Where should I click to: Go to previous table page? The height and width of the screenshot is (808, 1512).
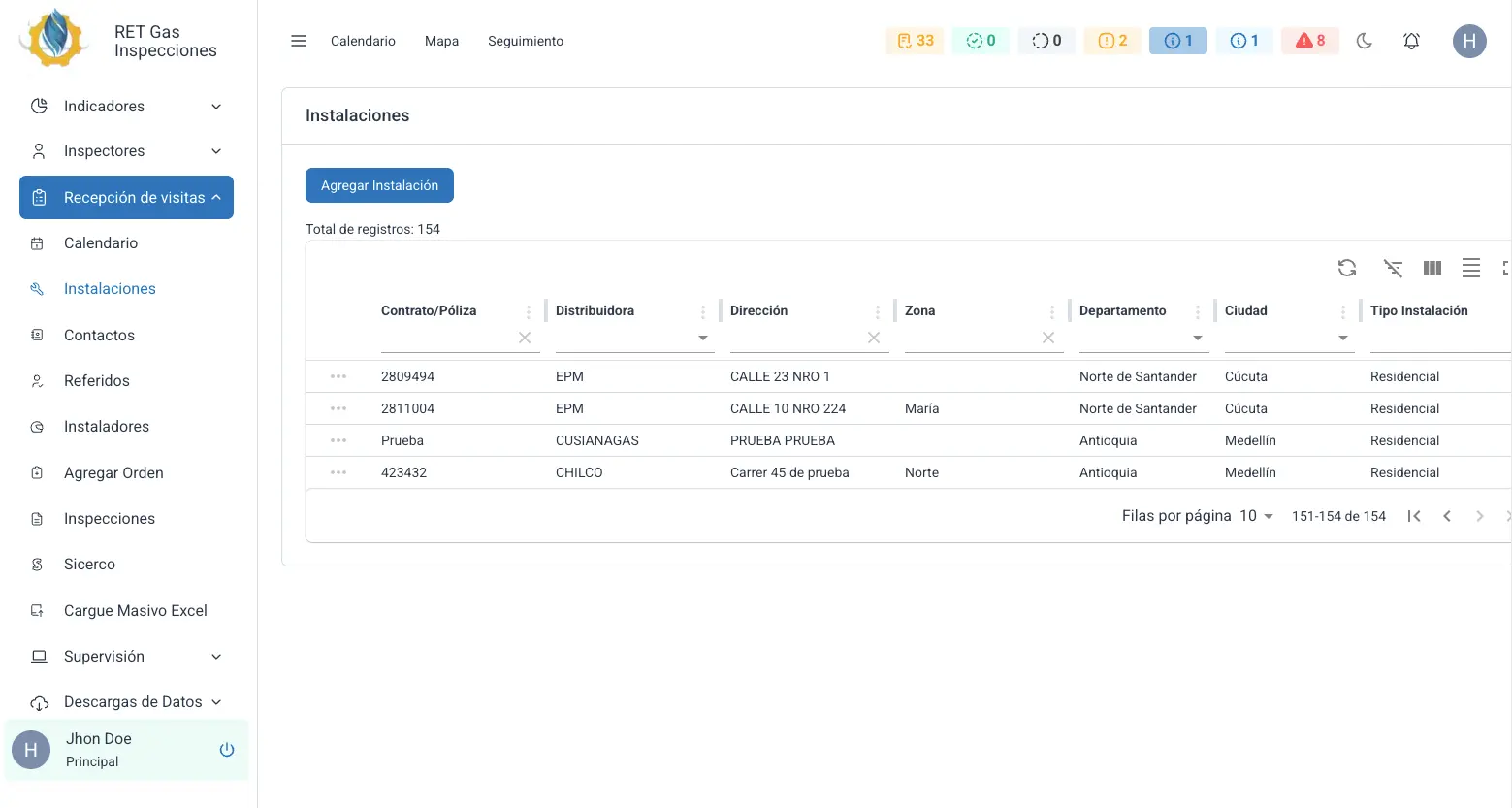click(x=1447, y=516)
